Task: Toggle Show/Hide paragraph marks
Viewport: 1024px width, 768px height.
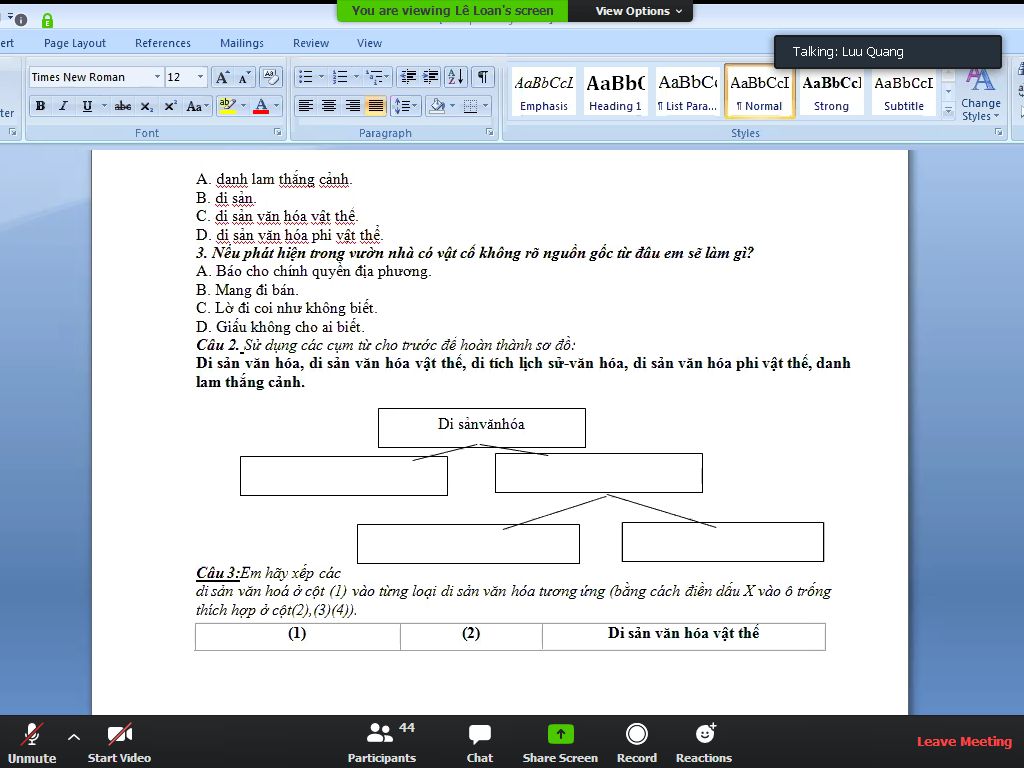Action: pyautogui.click(x=483, y=77)
